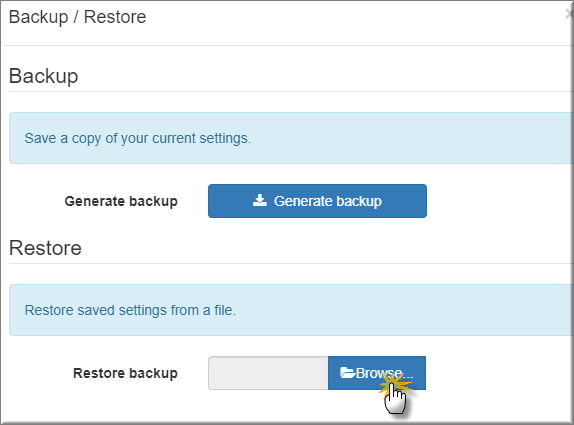Click the word "Backup" in the dialog title

pyautogui.click(x=38, y=17)
